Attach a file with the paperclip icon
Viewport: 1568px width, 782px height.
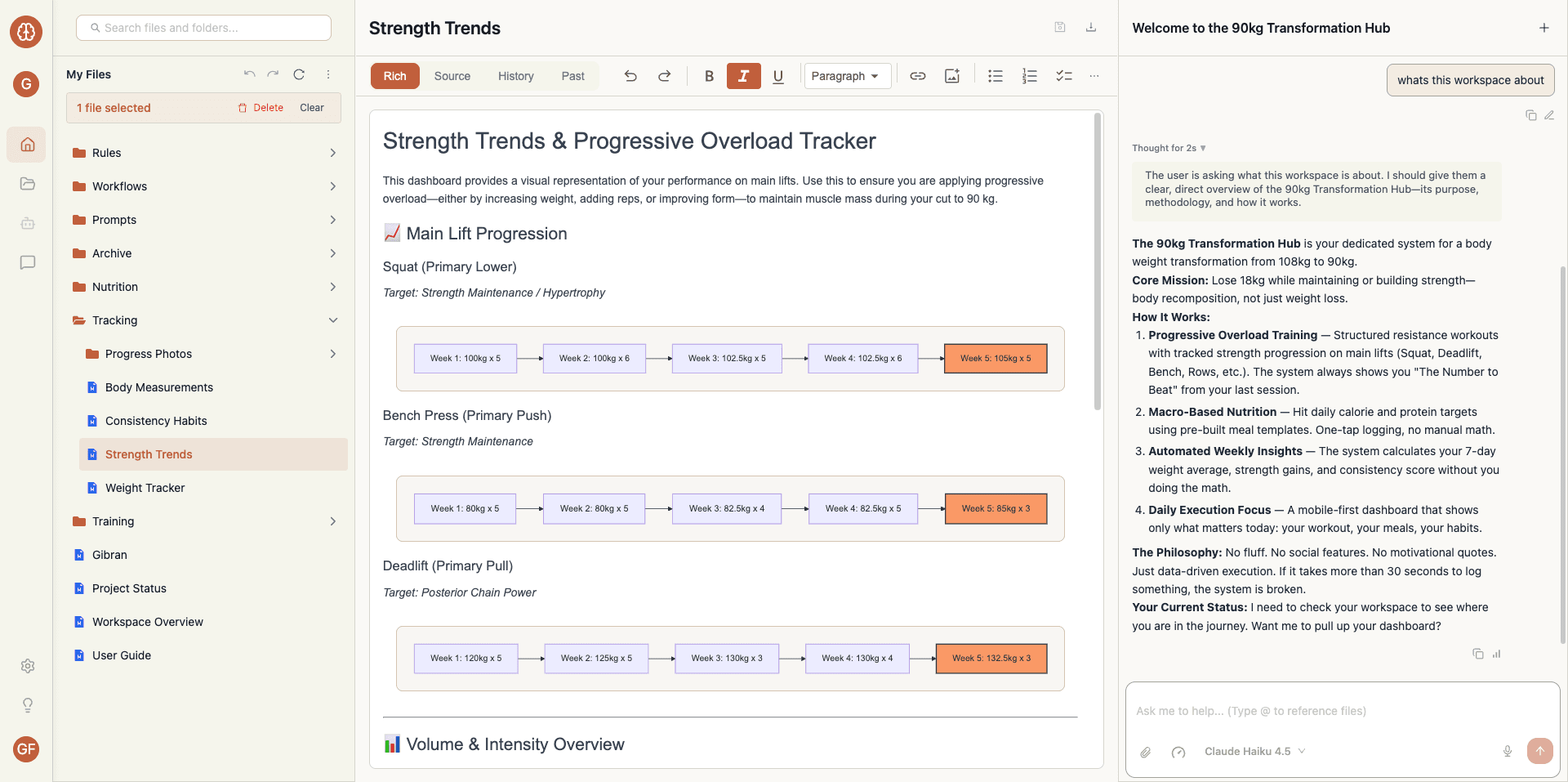point(1146,752)
